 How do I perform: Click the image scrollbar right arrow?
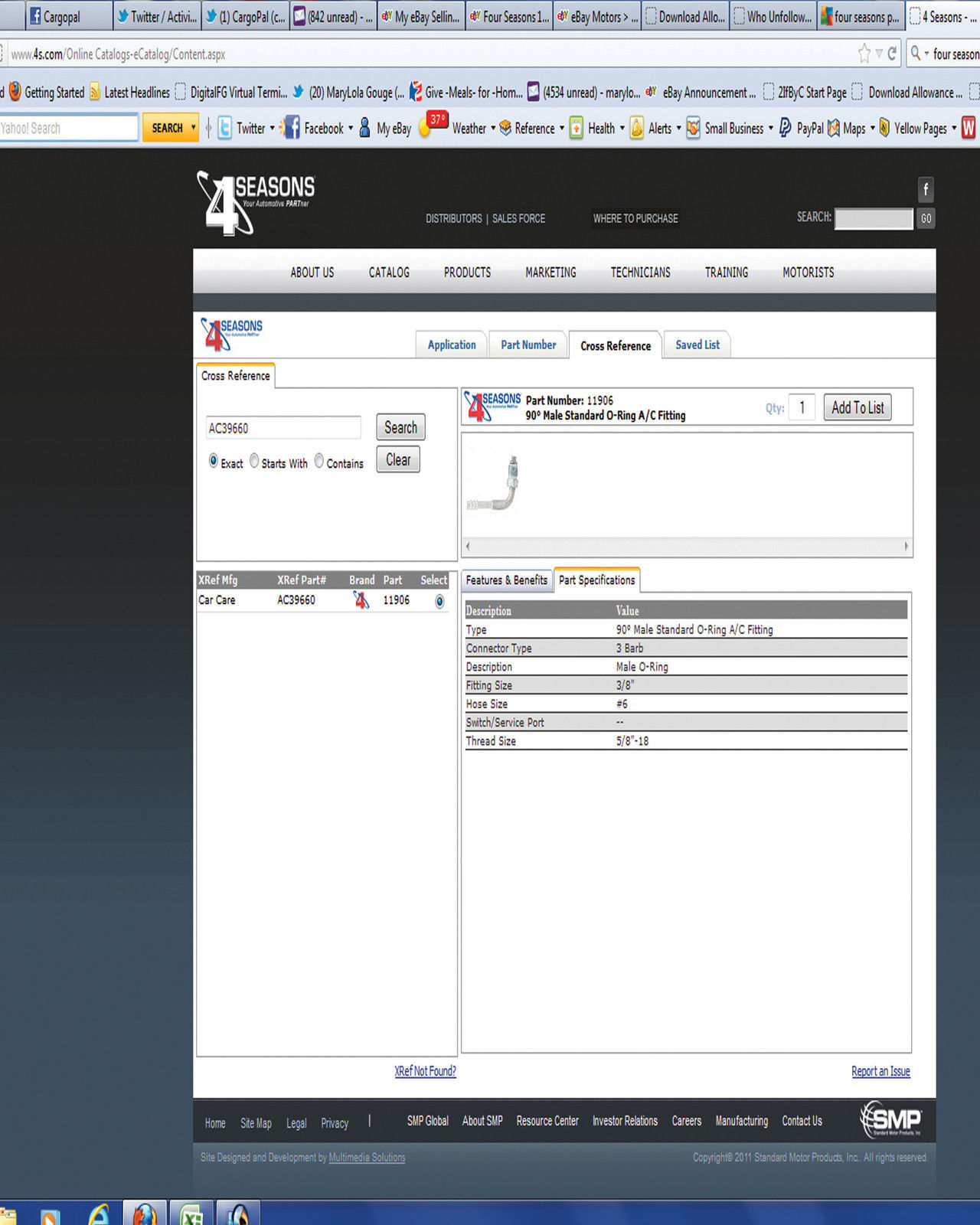906,547
